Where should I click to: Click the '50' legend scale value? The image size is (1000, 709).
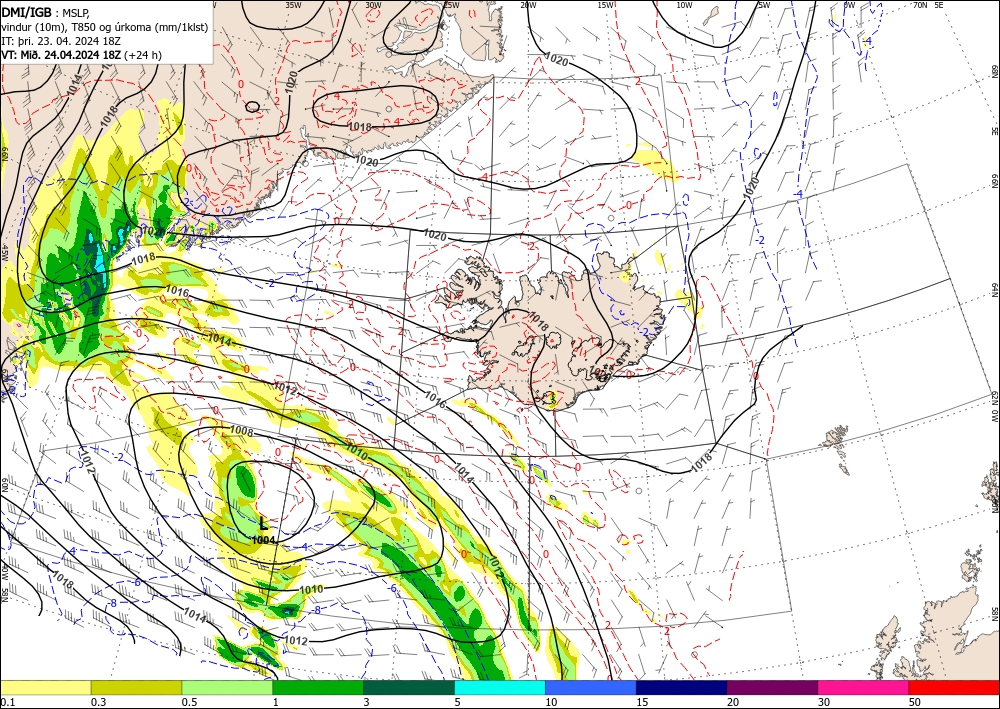915,702
